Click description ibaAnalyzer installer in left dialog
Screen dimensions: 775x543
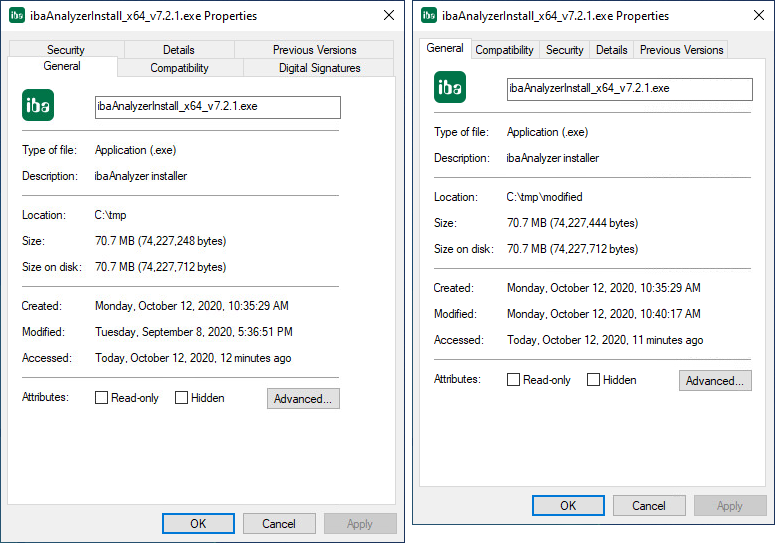click(x=141, y=176)
